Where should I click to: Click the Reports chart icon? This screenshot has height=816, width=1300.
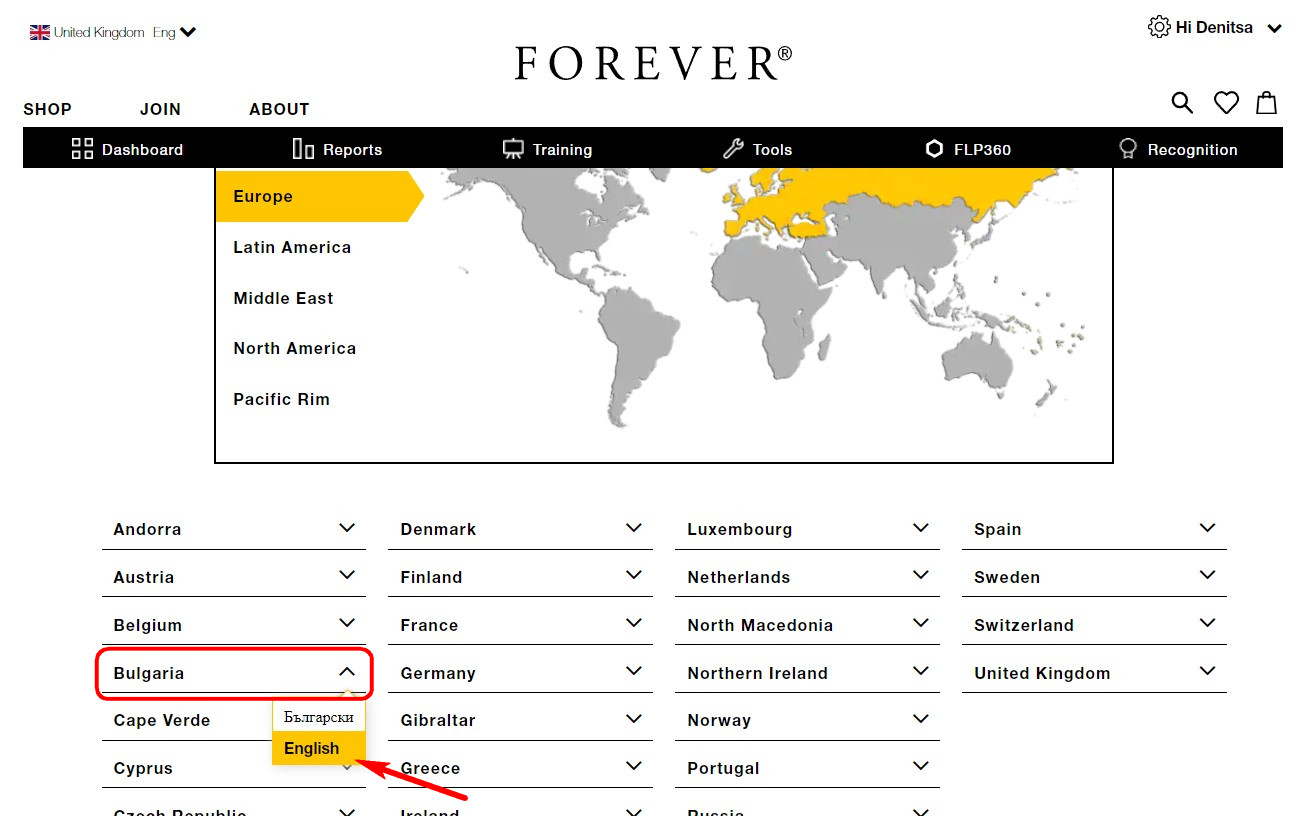(303, 149)
